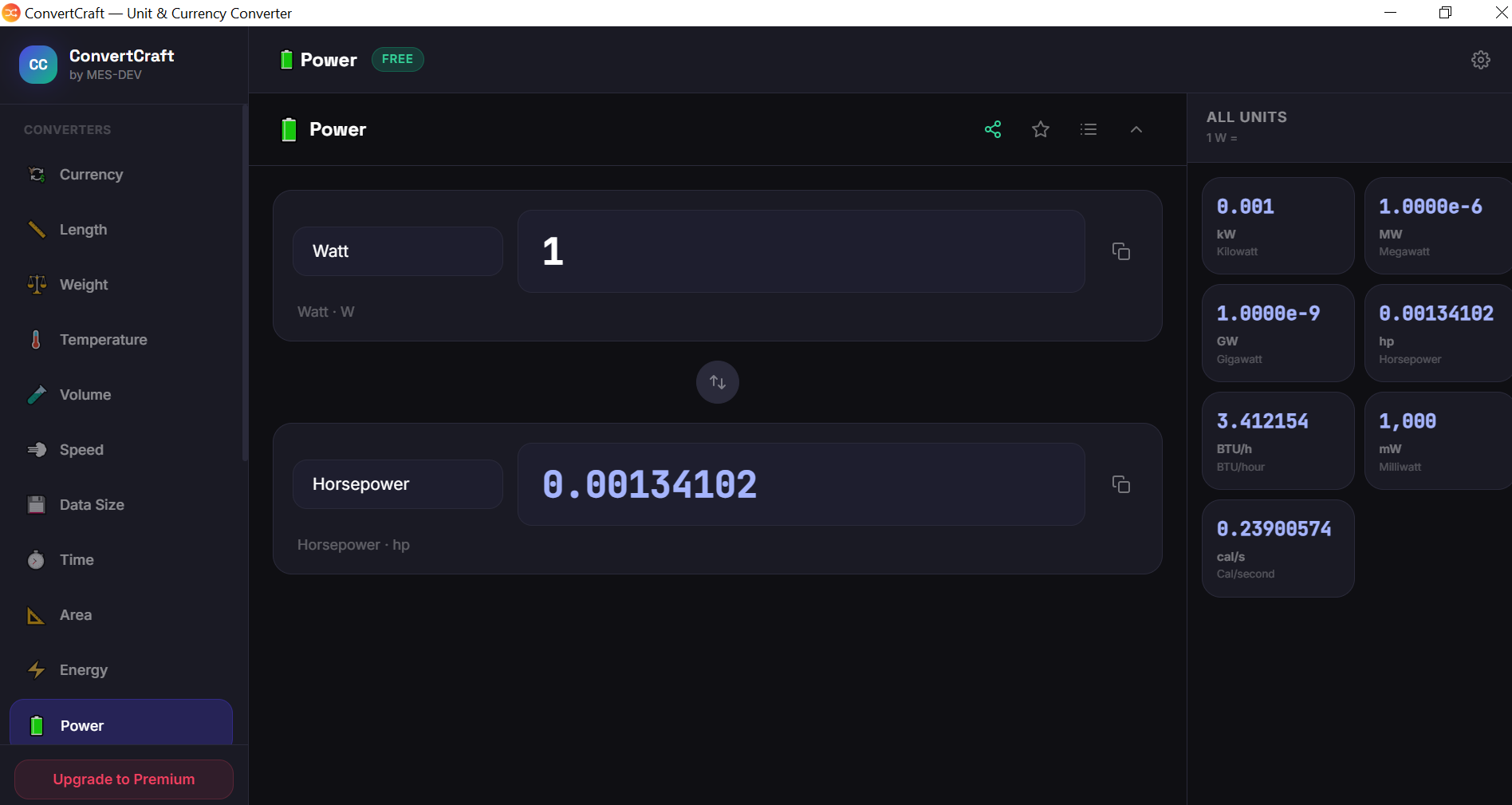This screenshot has width=1512, height=805.
Task: Open the Watt unit dropdown
Action: tap(398, 251)
